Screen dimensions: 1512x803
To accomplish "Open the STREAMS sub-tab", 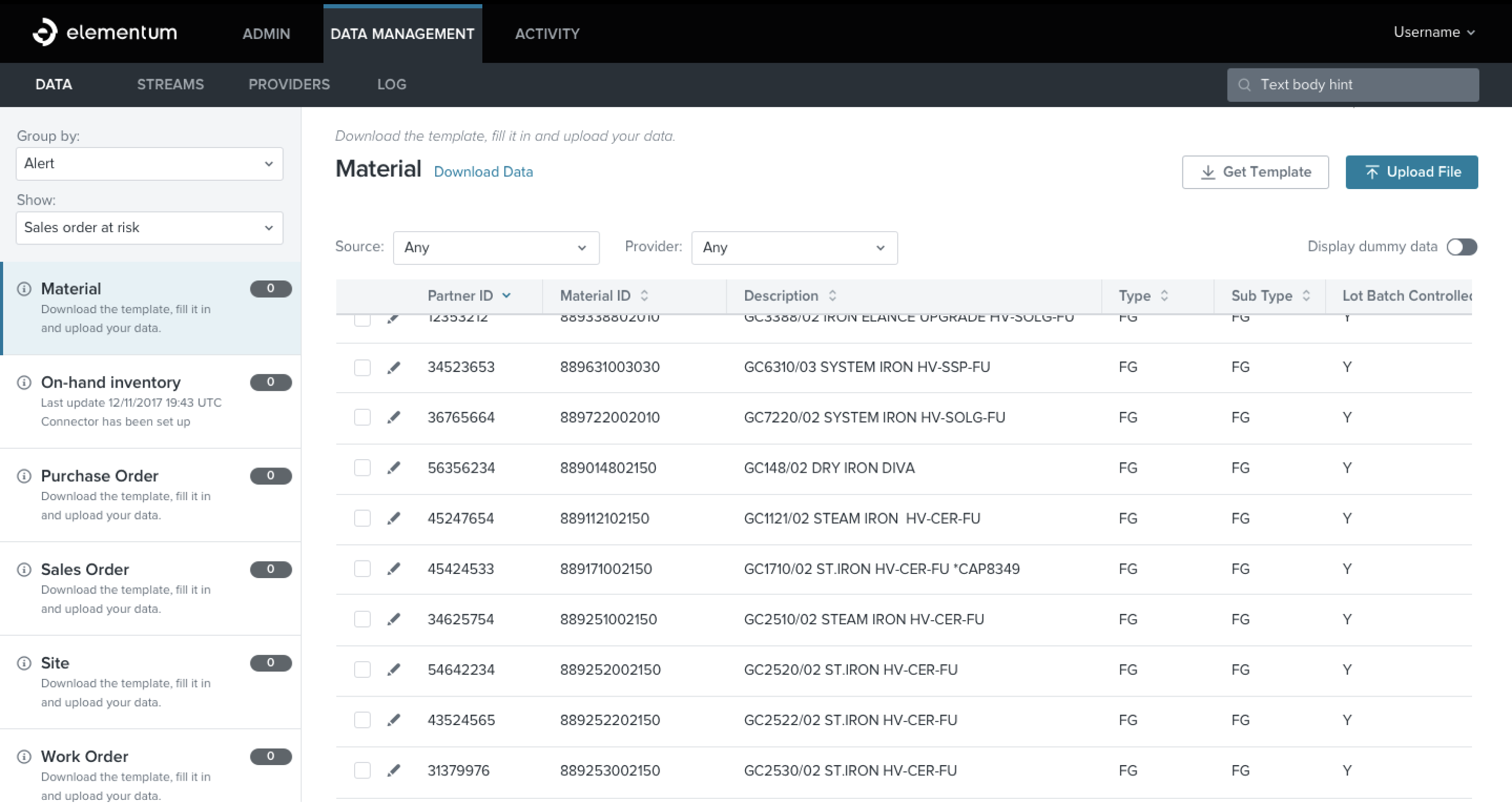I will pyautogui.click(x=170, y=85).
